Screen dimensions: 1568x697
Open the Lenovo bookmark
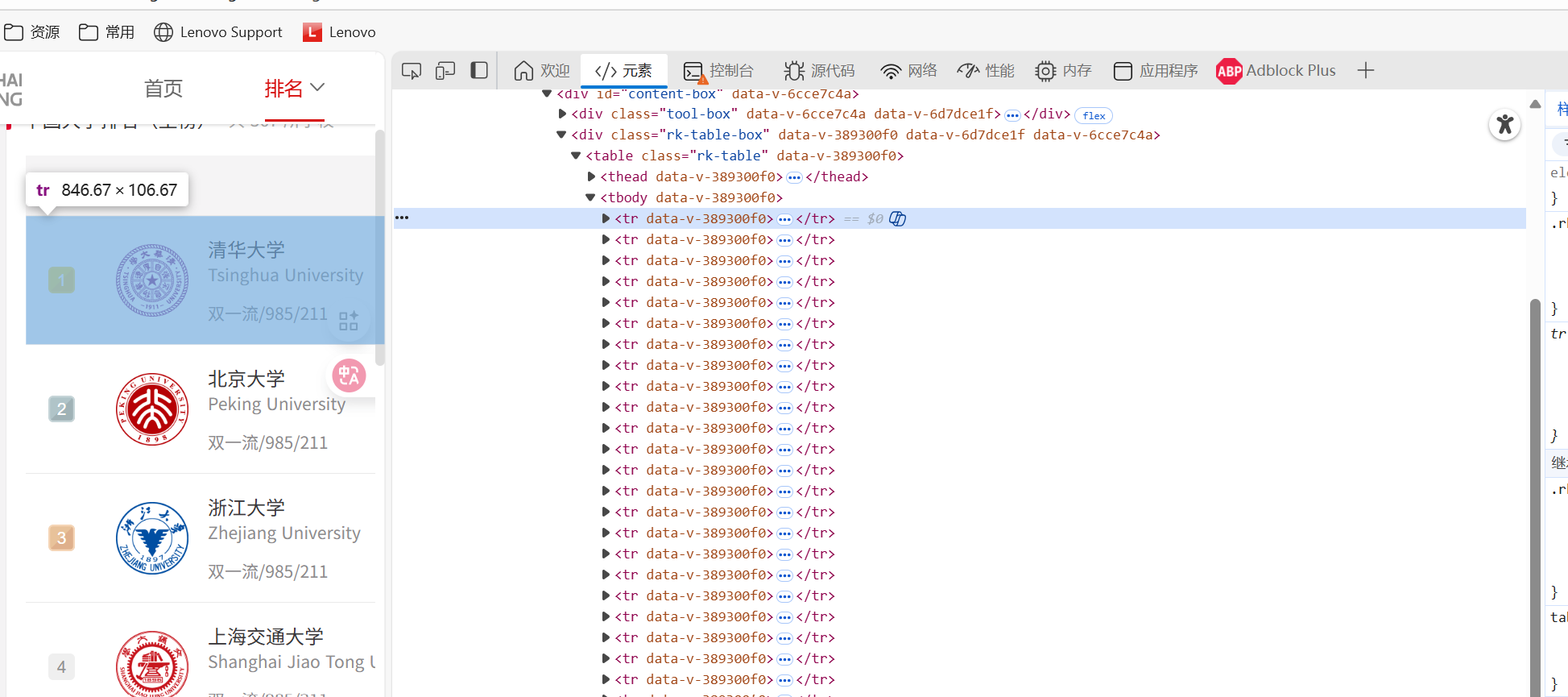[x=339, y=32]
